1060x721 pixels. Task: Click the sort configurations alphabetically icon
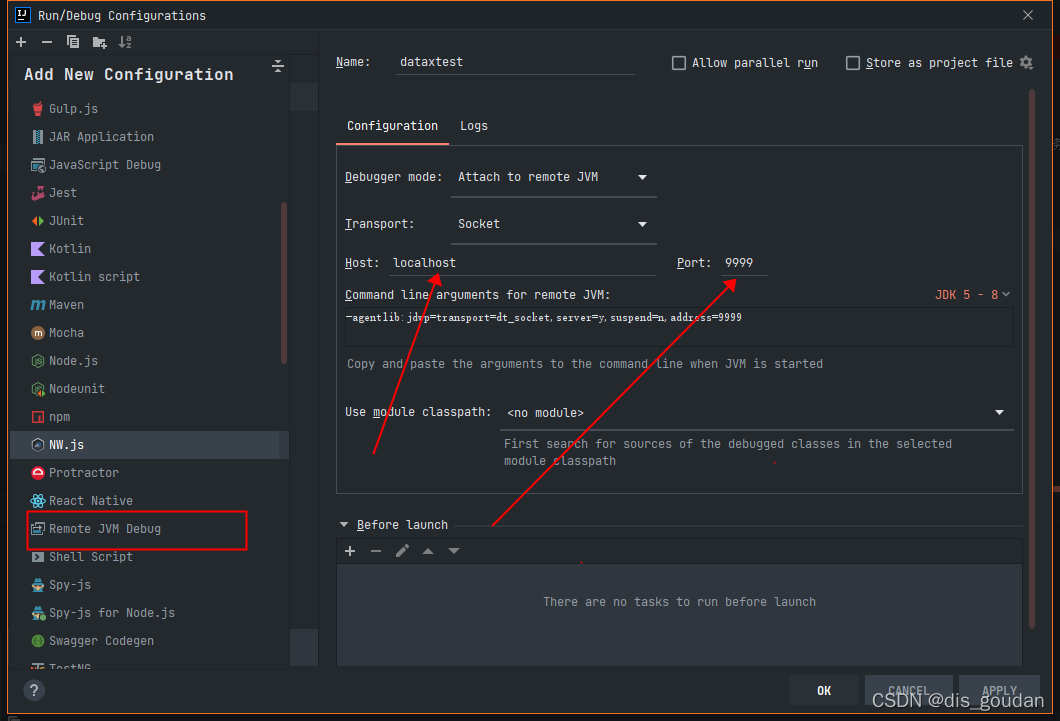pyautogui.click(x=125, y=42)
